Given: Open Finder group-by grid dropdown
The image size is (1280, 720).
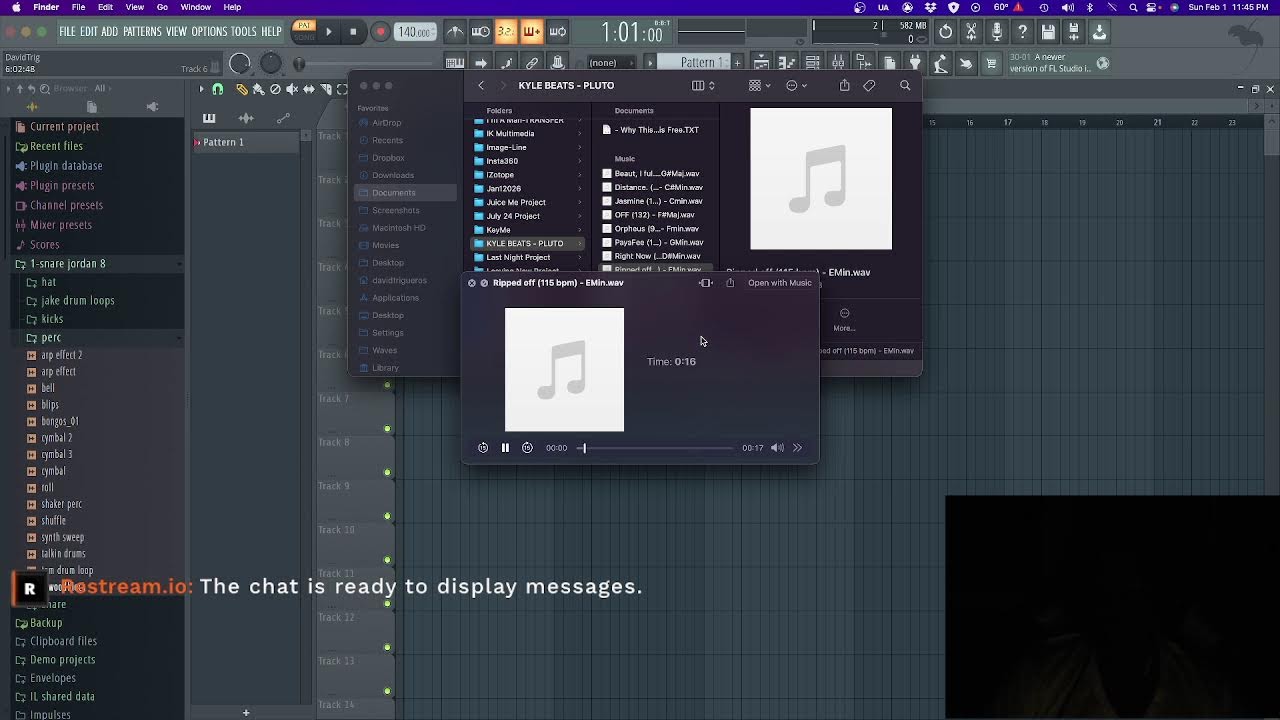Looking at the screenshot, I should click(x=759, y=86).
